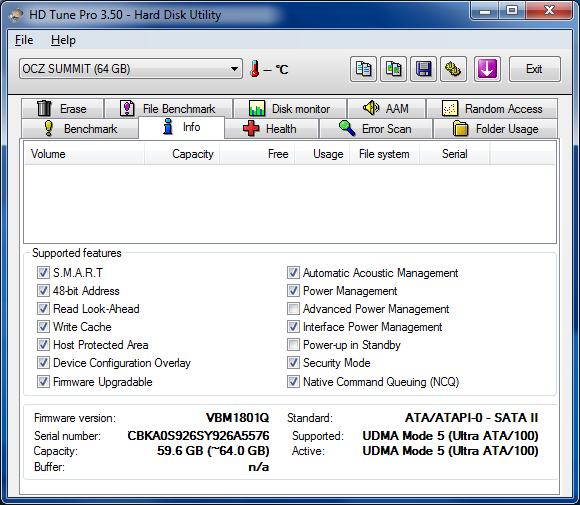Open the Folder Usage tab
Screen dimensions: 580x505
click(496, 128)
